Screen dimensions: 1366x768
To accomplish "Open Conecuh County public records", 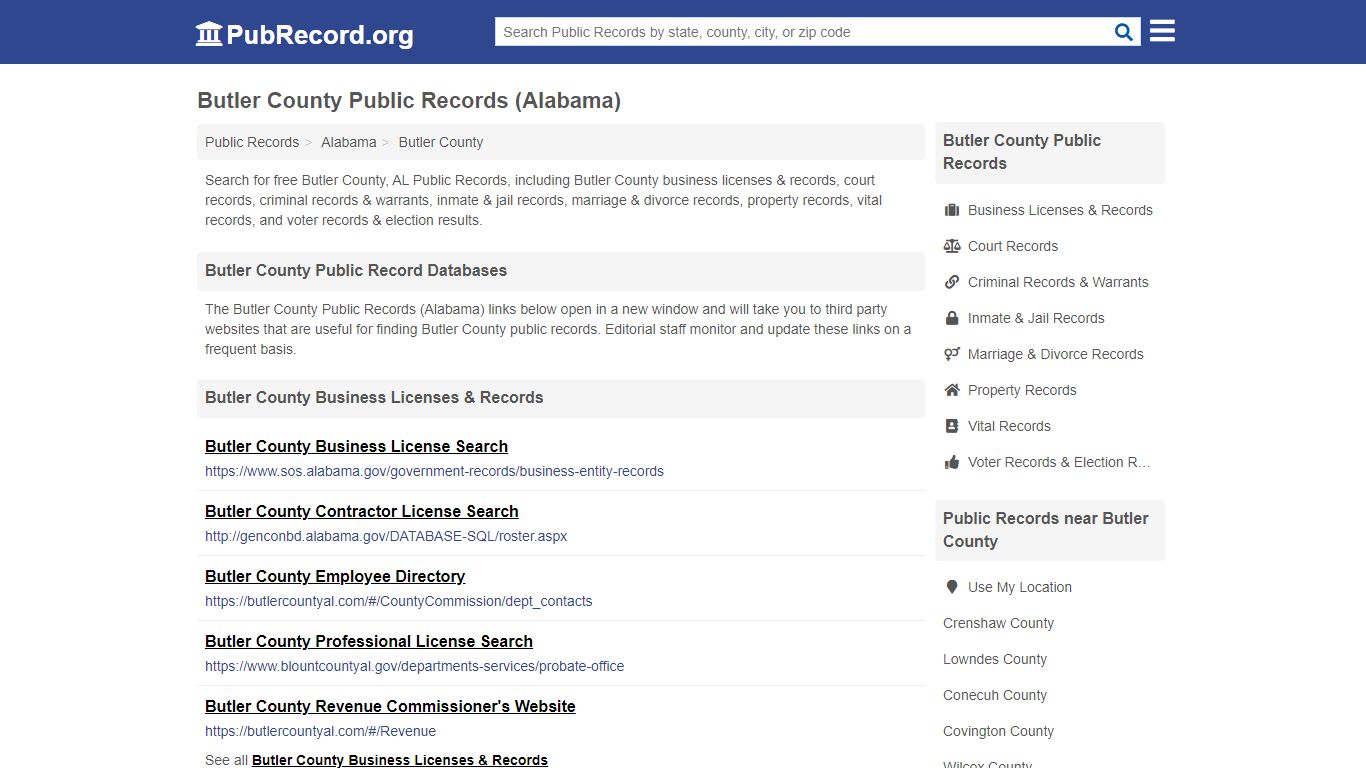I will click(995, 695).
